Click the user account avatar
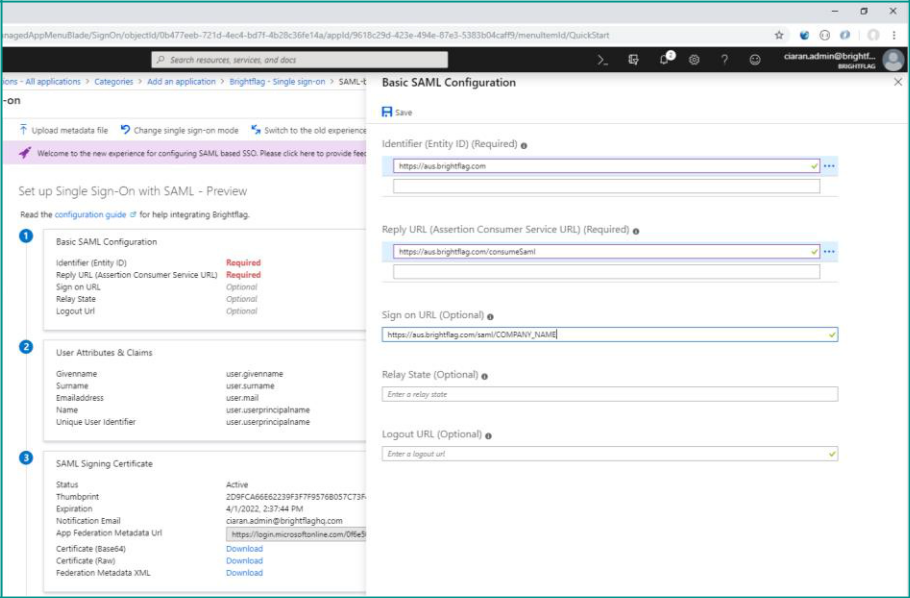The height and width of the screenshot is (598, 910). 893,60
